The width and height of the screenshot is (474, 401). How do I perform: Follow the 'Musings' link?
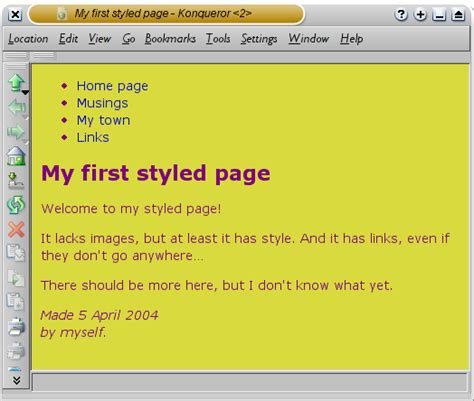pyautogui.click(x=102, y=103)
